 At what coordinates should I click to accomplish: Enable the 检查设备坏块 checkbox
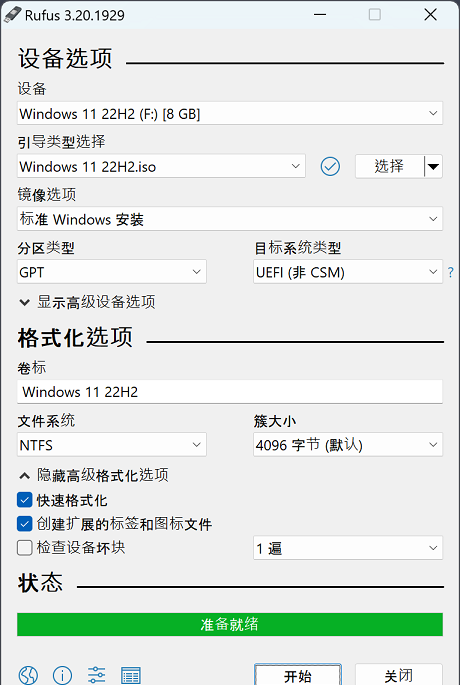pyautogui.click(x=24, y=548)
